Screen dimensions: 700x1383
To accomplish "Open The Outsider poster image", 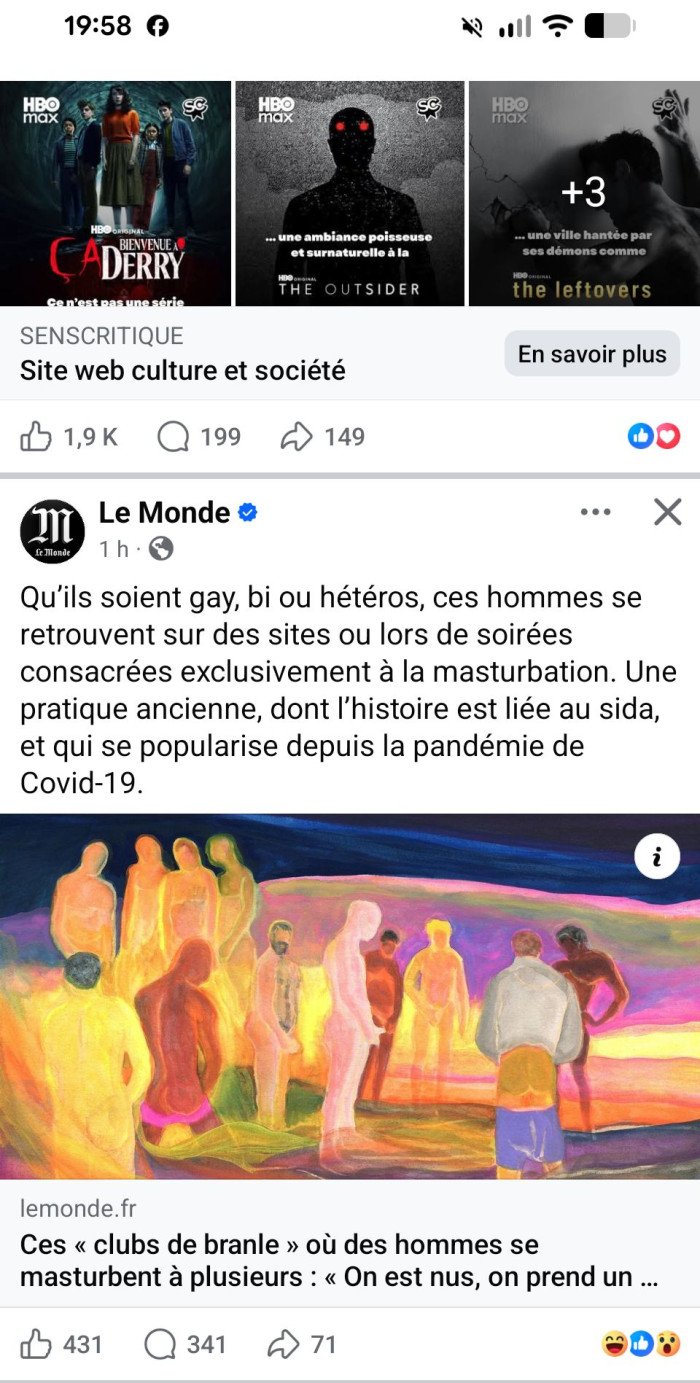I will pos(350,193).
